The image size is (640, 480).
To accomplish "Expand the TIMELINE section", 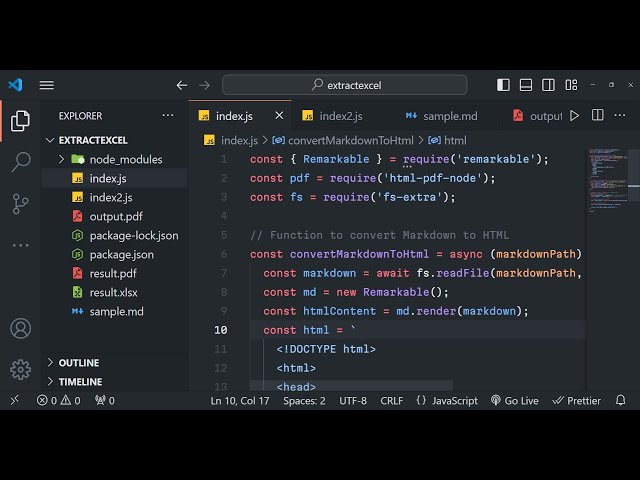I will point(51,382).
